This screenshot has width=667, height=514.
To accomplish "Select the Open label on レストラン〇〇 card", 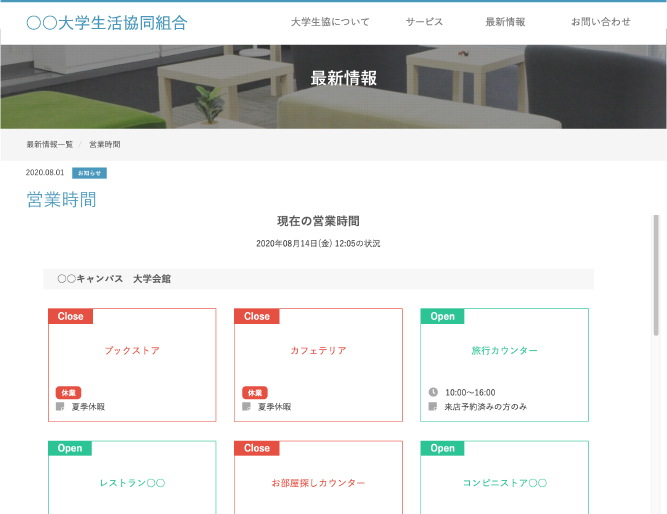I will pos(70,449).
